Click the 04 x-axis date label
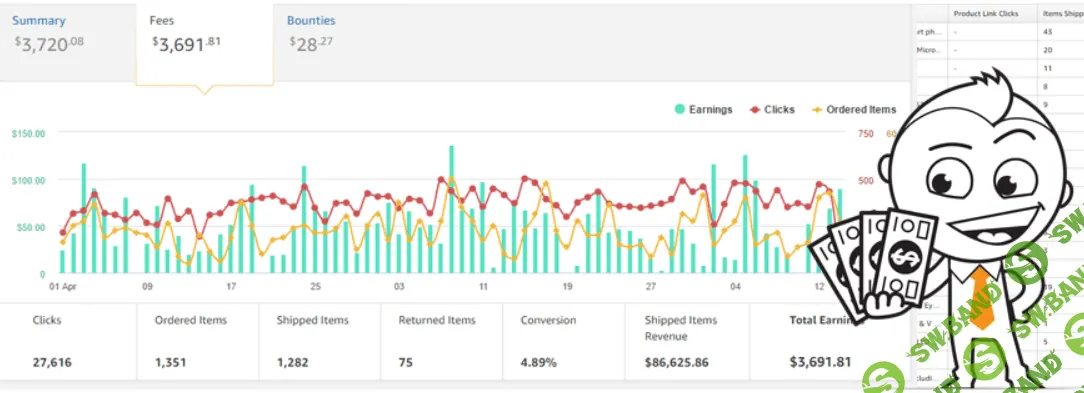The height and width of the screenshot is (393, 1084). tap(736, 286)
